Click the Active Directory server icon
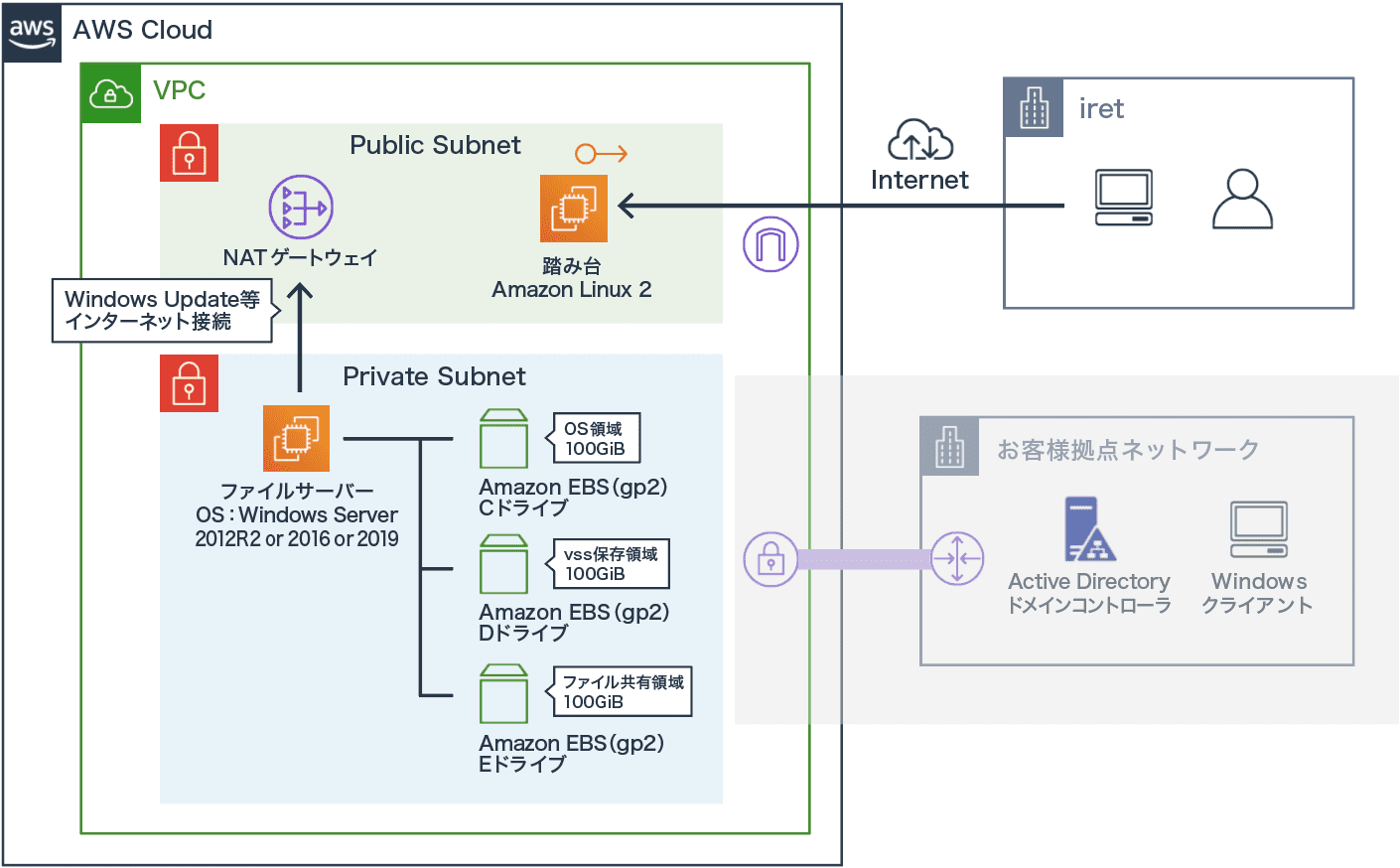Image resolution: width=1400 pixels, height=868 pixels. click(1089, 529)
